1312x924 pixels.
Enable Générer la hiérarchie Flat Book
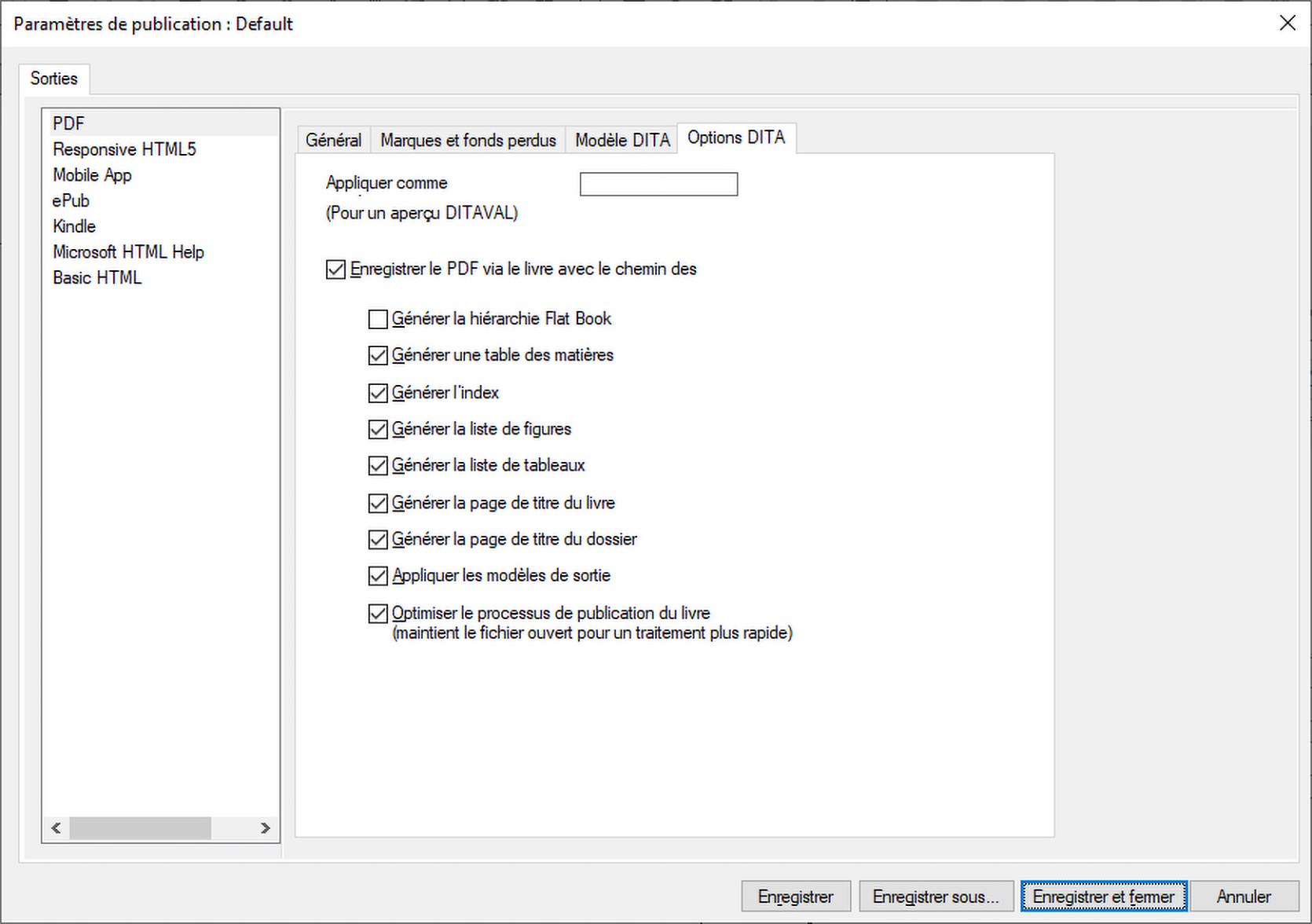click(378, 319)
